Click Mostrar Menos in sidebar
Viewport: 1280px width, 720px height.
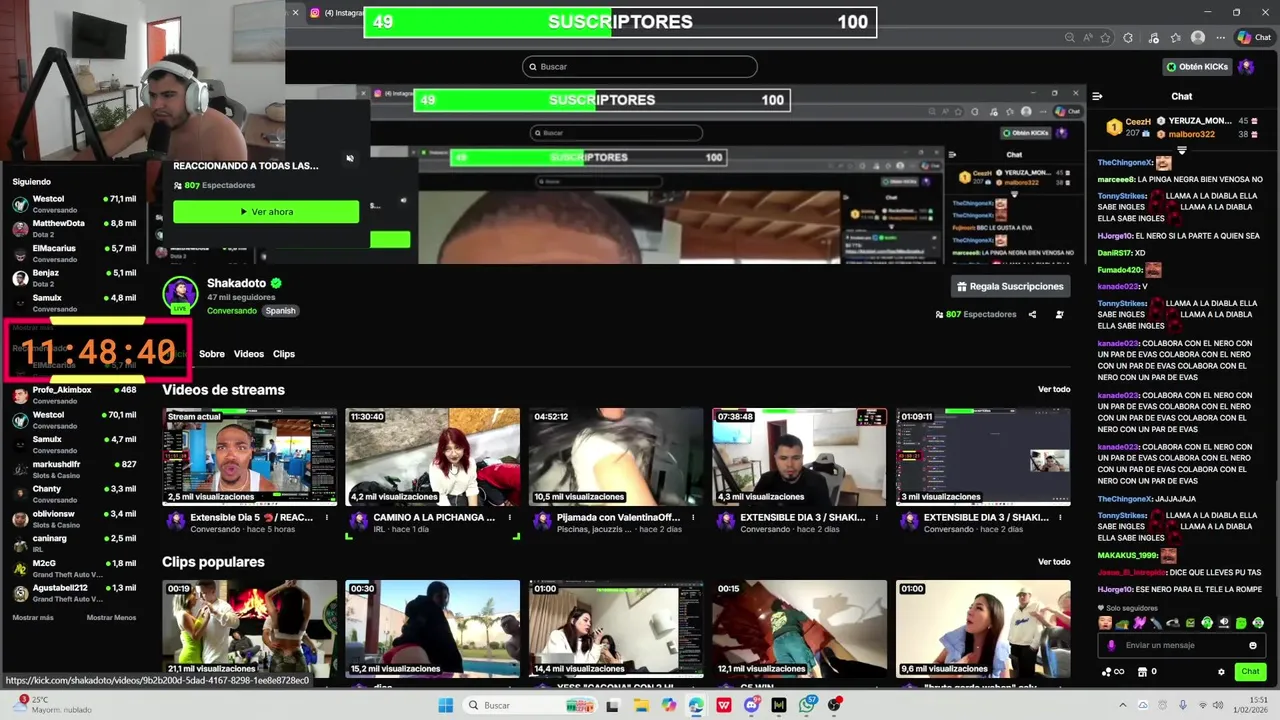[111, 618]
